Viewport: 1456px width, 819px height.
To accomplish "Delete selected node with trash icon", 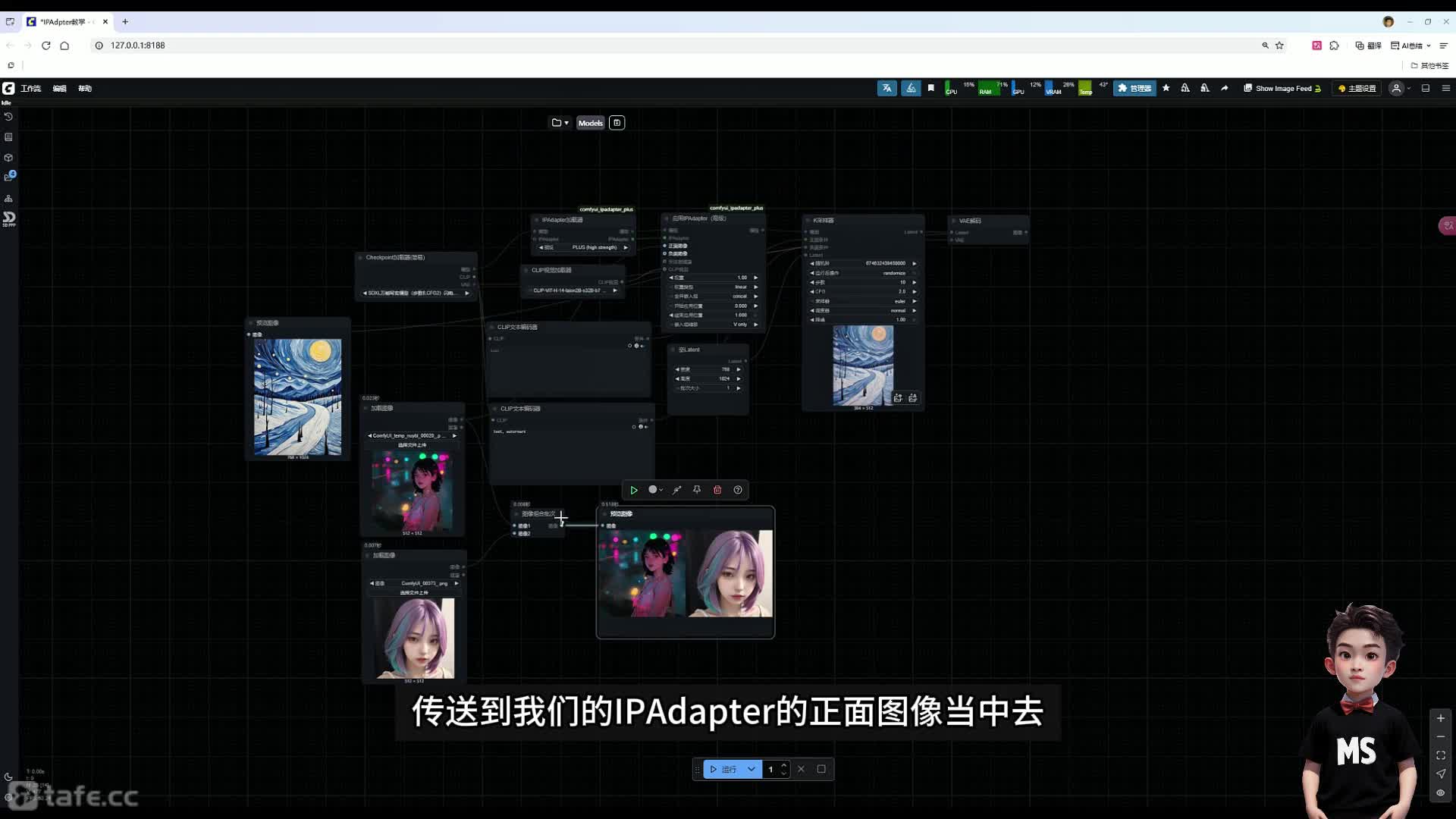I will [717, 490].
